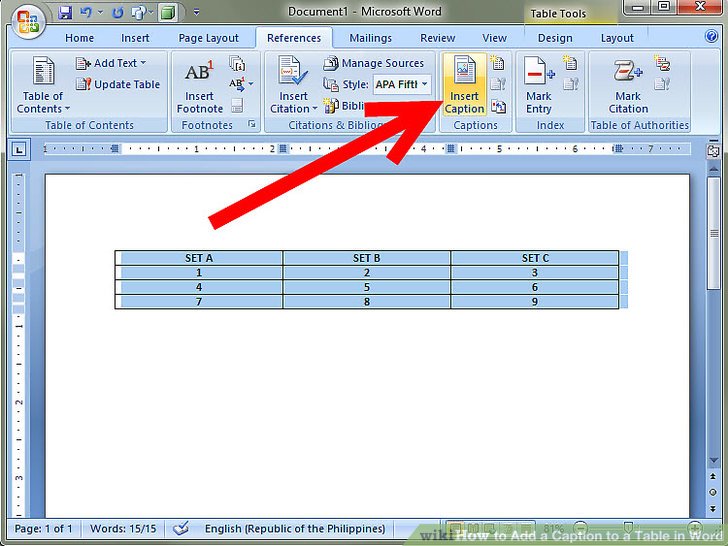Click the Update Table icon

[x=83, y=84]
